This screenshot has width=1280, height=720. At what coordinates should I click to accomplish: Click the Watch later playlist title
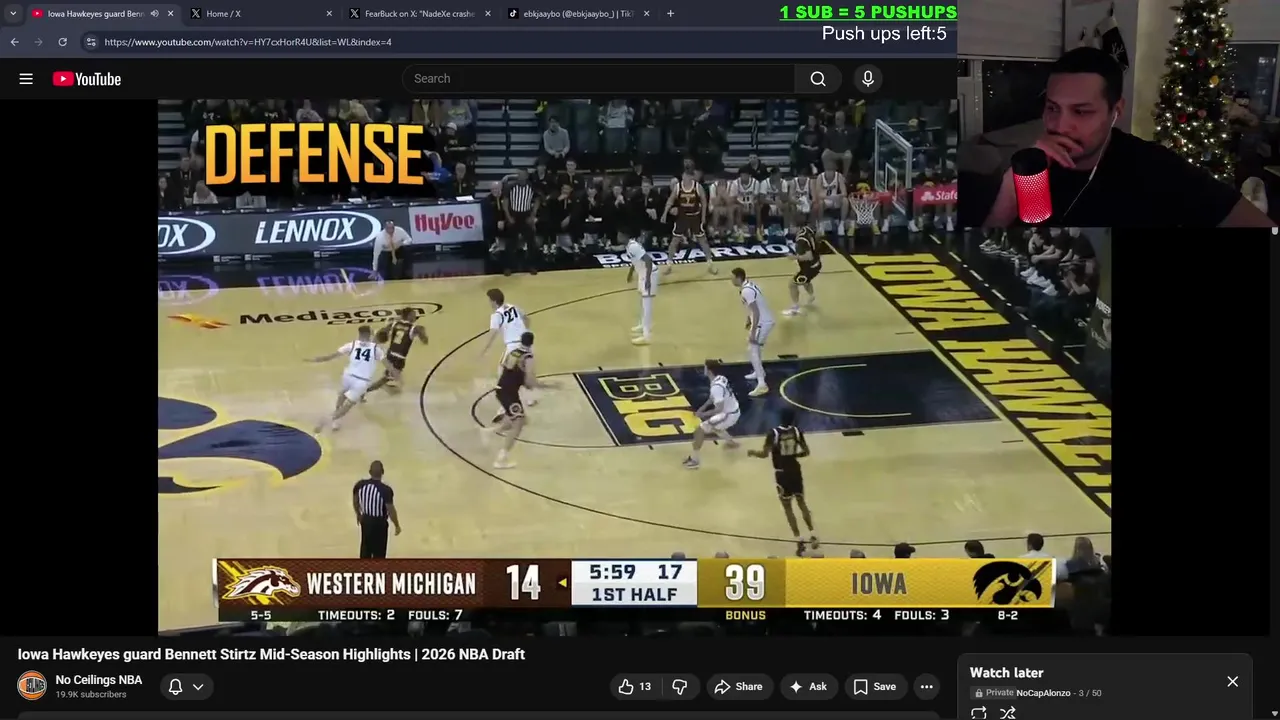point(1006,673)
